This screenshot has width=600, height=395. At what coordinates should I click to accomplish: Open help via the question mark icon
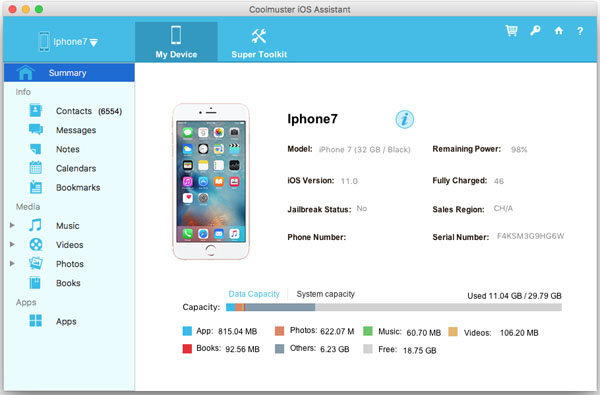[x=580, y=31]
